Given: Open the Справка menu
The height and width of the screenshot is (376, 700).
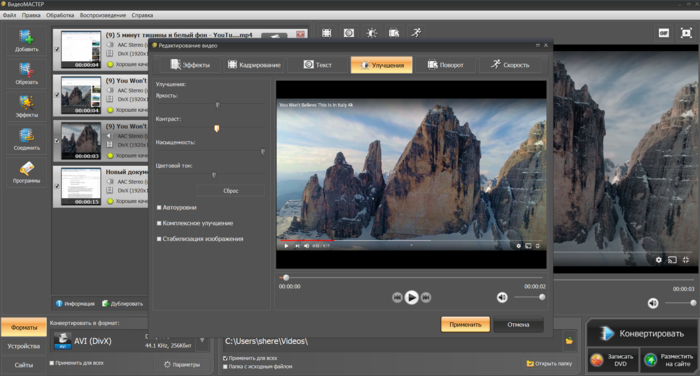Looking at the screenshot, I should (x=142, y=15).
